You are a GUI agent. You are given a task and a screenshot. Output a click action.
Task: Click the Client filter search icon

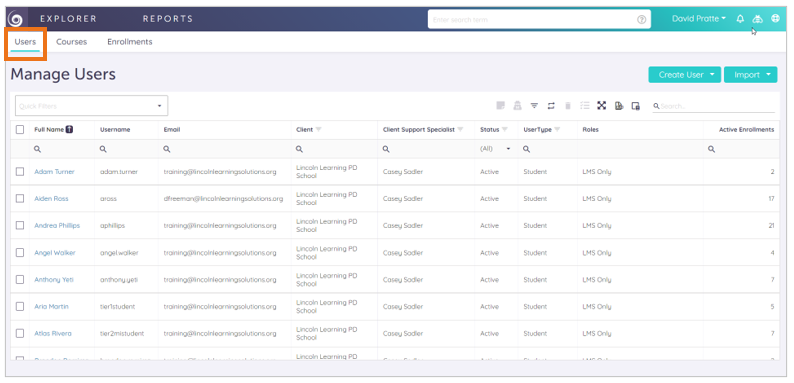(300, 149)
